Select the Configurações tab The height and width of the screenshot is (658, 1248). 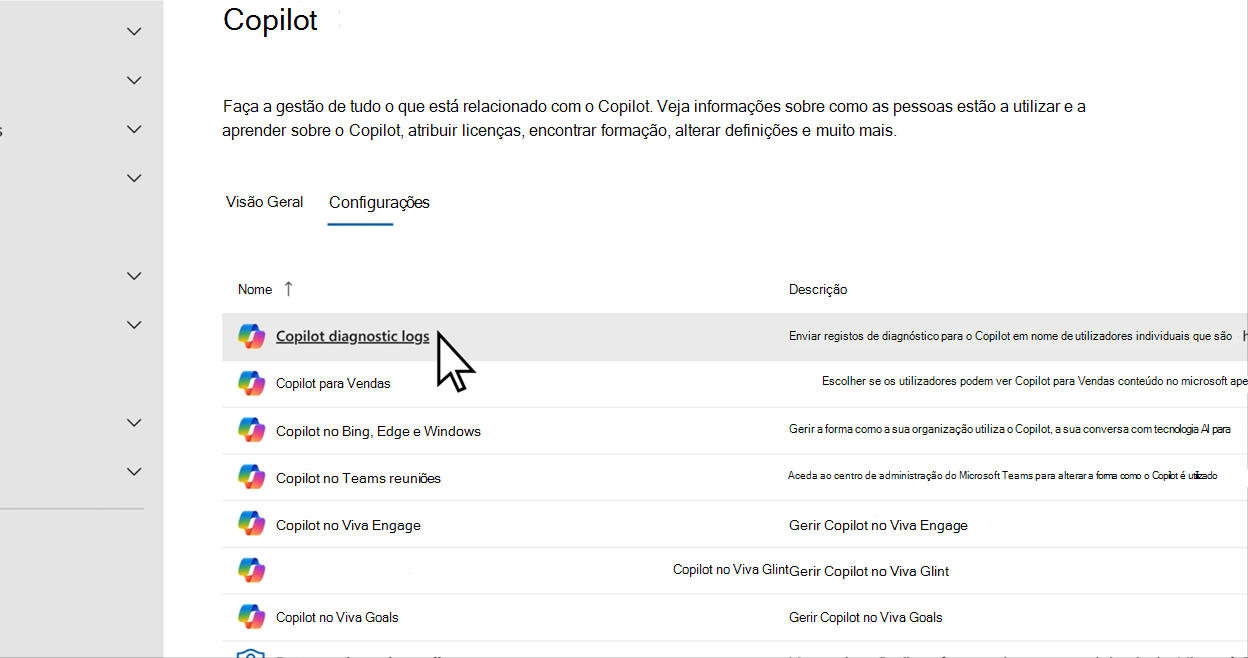[x=379, y=202]
